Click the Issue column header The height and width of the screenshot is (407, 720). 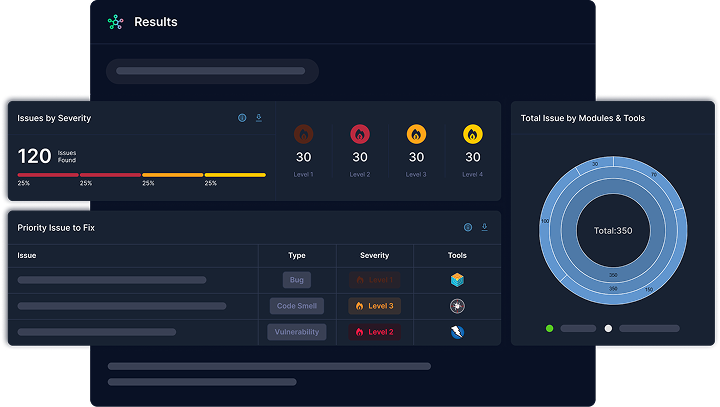click(27, 255)
